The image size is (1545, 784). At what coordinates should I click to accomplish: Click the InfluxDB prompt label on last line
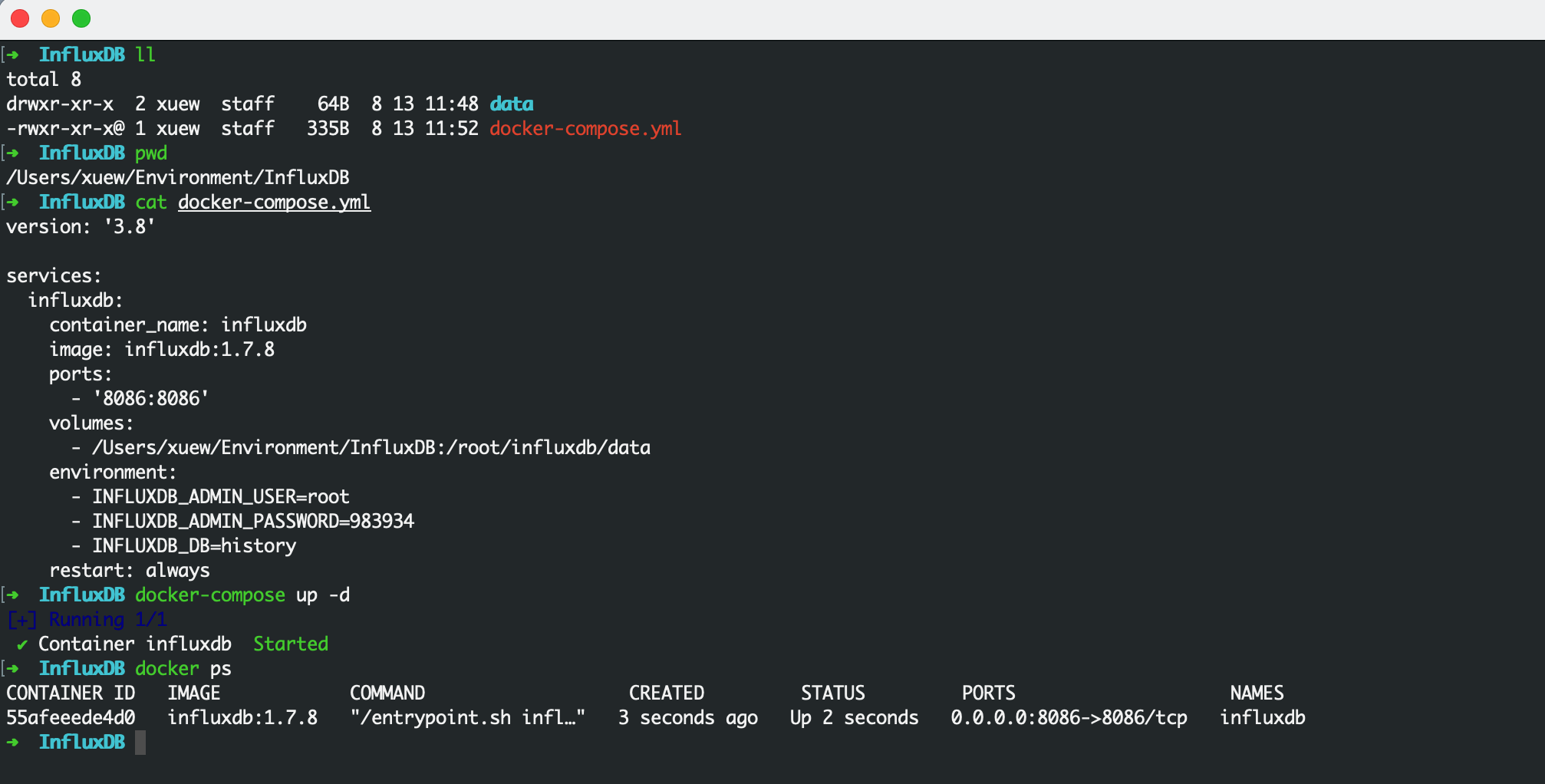(x=81, y=742)
